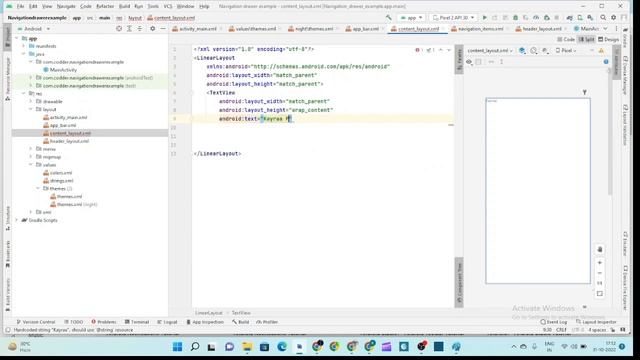
Task: Click zoom to fit screen icon in preview
Action: [600, 293]
